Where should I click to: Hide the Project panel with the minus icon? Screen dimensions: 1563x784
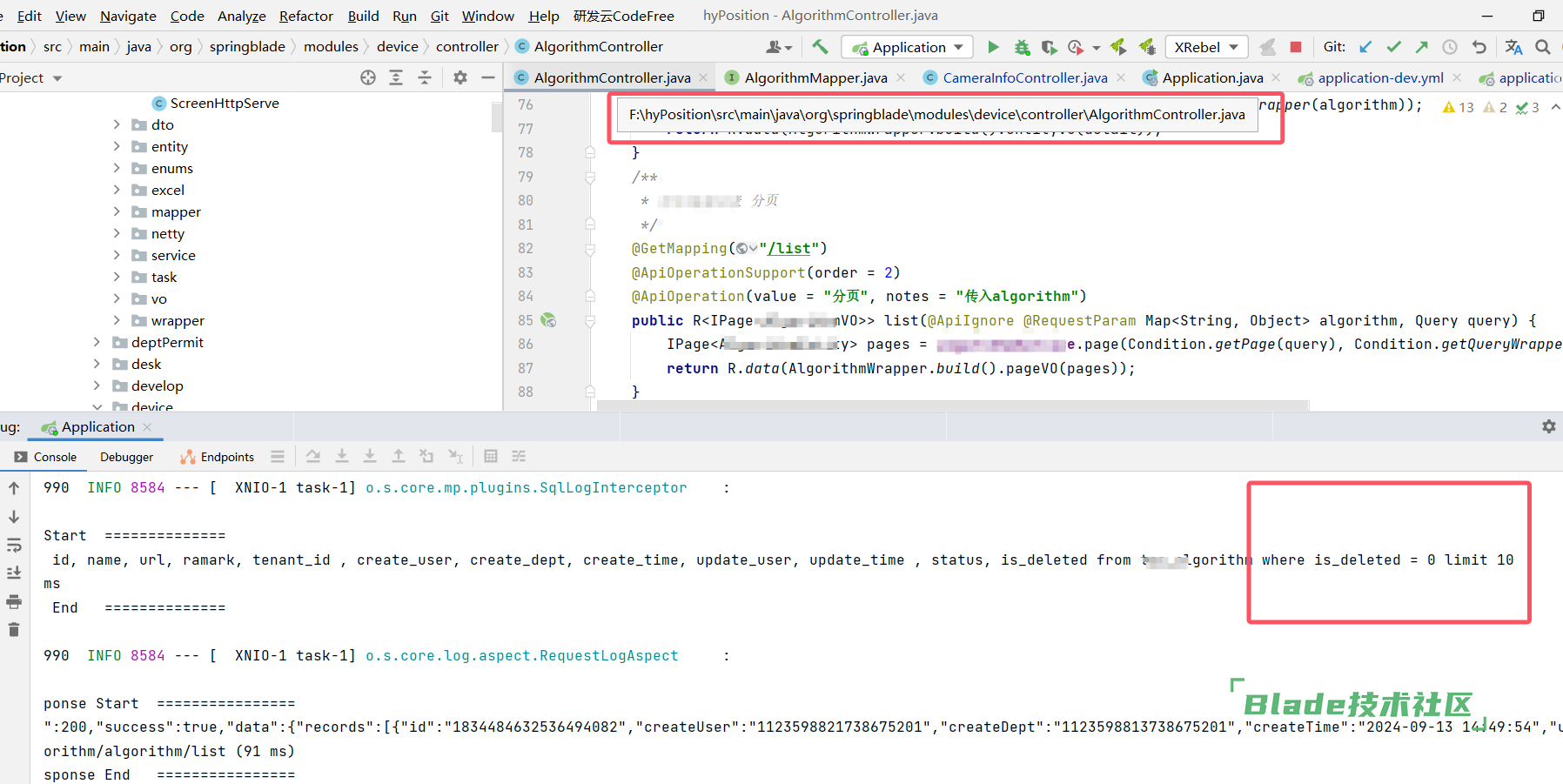(x=488, y=77)
